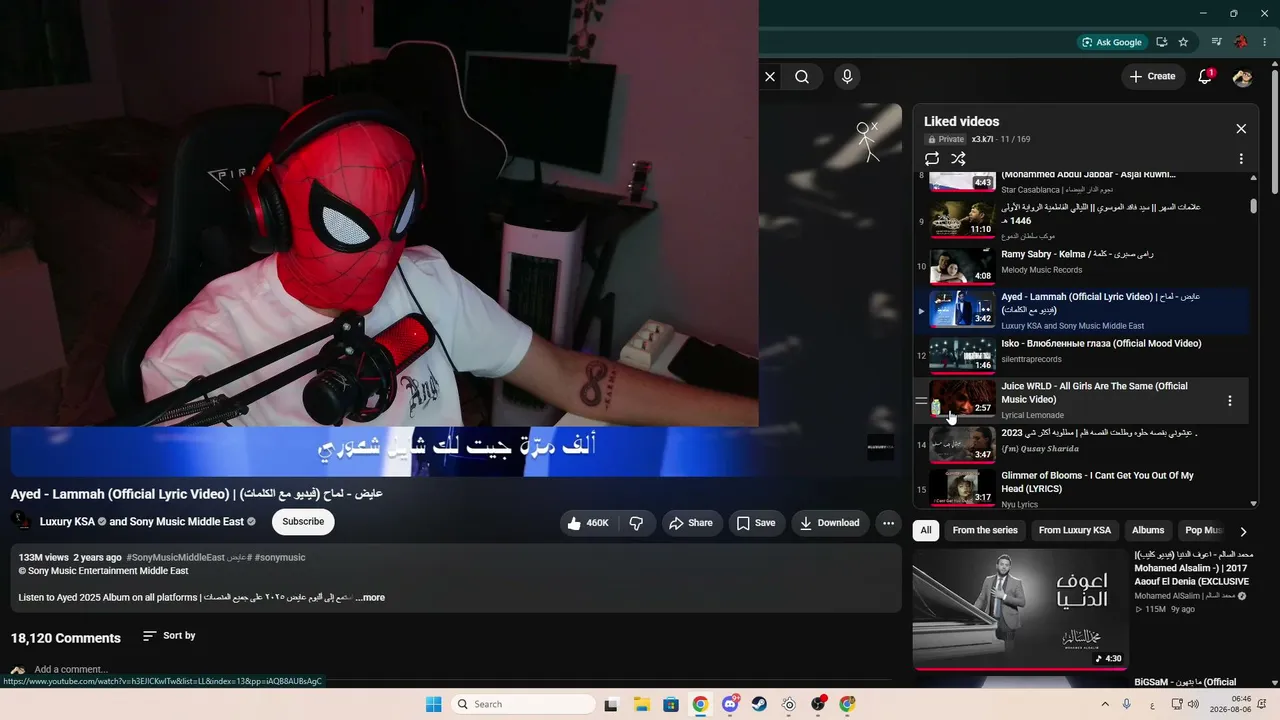The image size is (1280, 720).
Task: Select the From the series chip
Action: [985, 530]
